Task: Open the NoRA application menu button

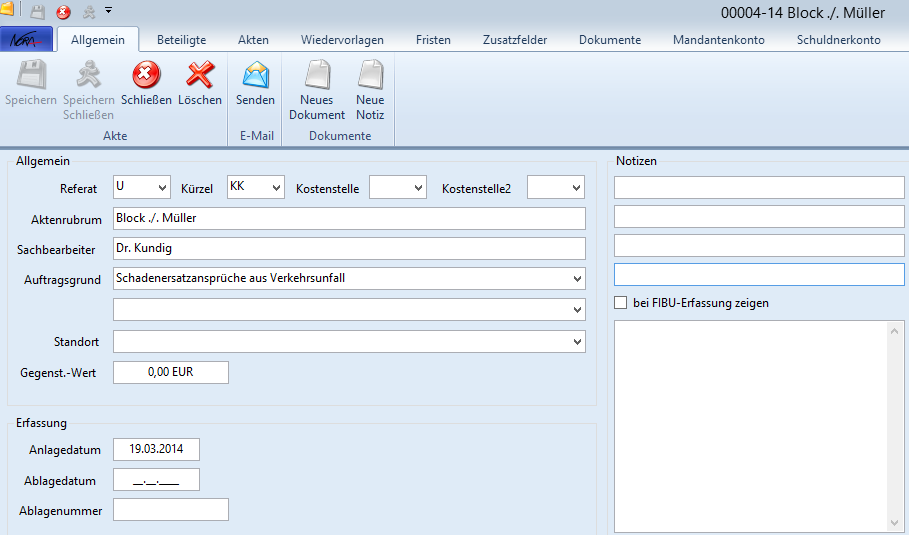Action: [x=27, y=40]
